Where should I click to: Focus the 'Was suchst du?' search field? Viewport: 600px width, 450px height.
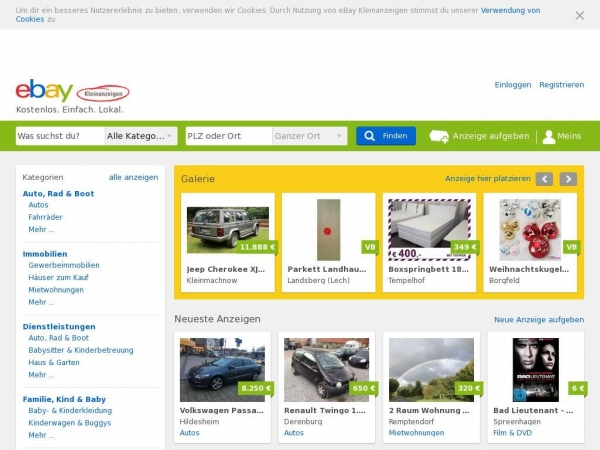pos(60,136)
